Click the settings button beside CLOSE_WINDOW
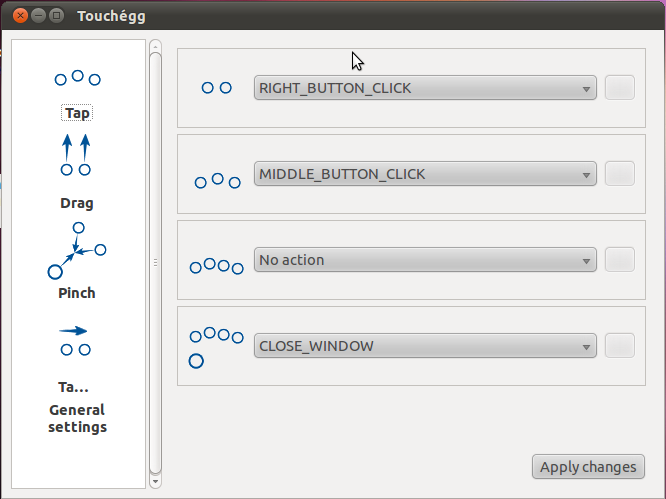This screenshot has height=499, width=666. [620, 346]
